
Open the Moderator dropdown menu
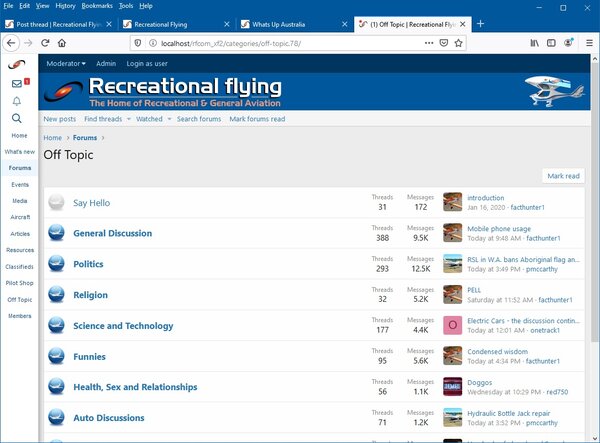tap(67, 63)
